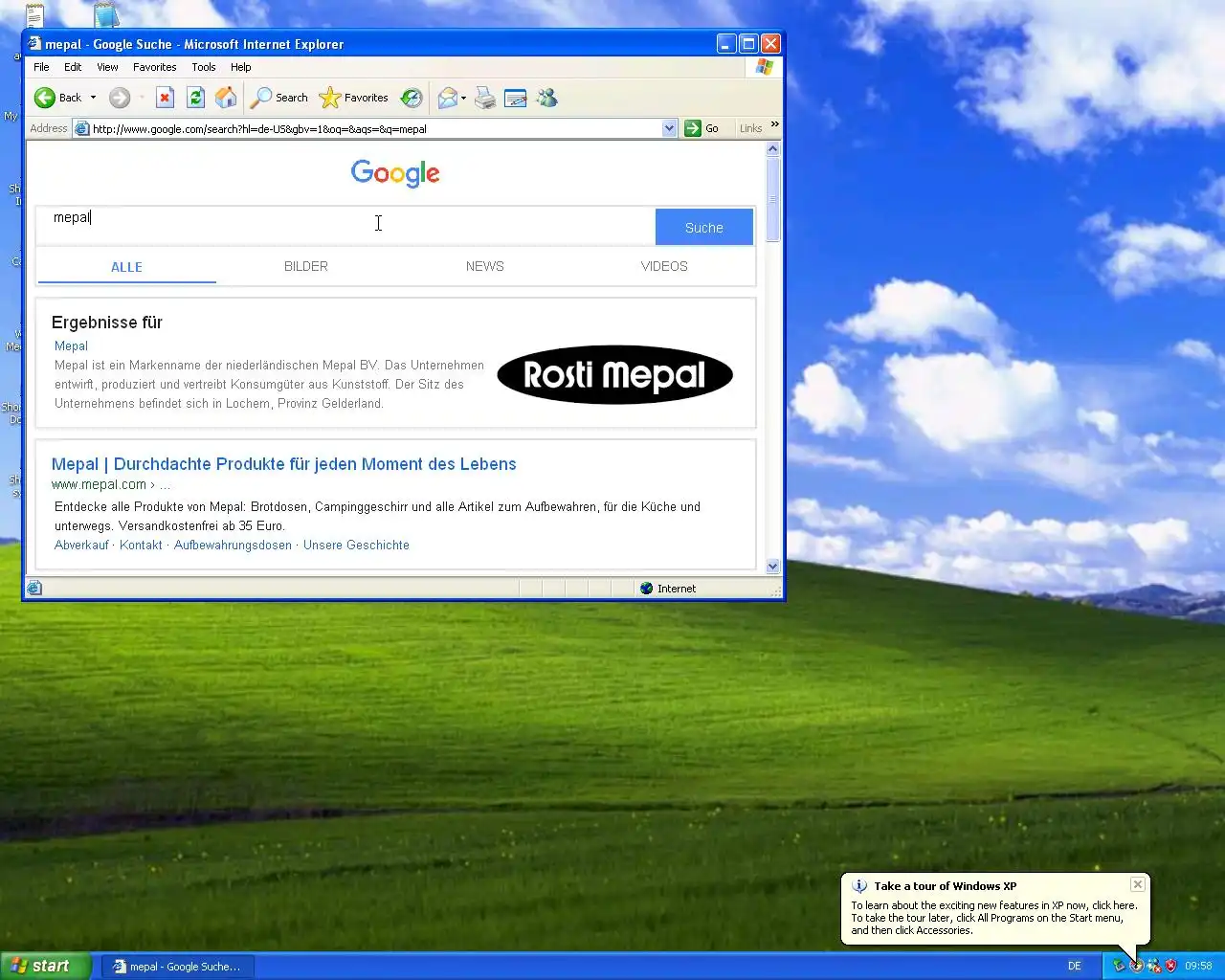Click into the Google search field
The height and width of the screenshot is (980, 1225).
(x=346, y=226)
